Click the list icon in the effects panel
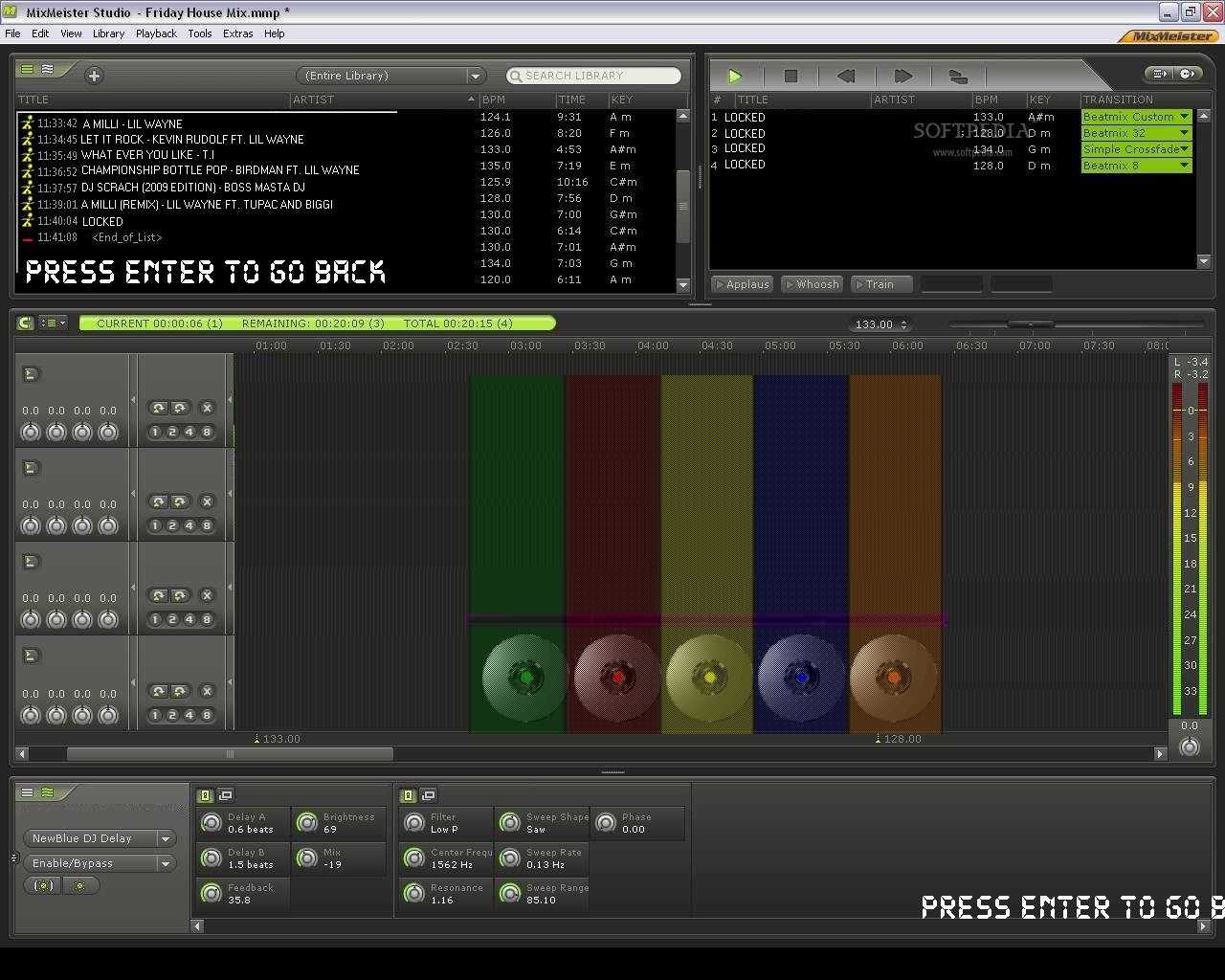Screen dimensions: 1225x980 [x=27, y=792]
